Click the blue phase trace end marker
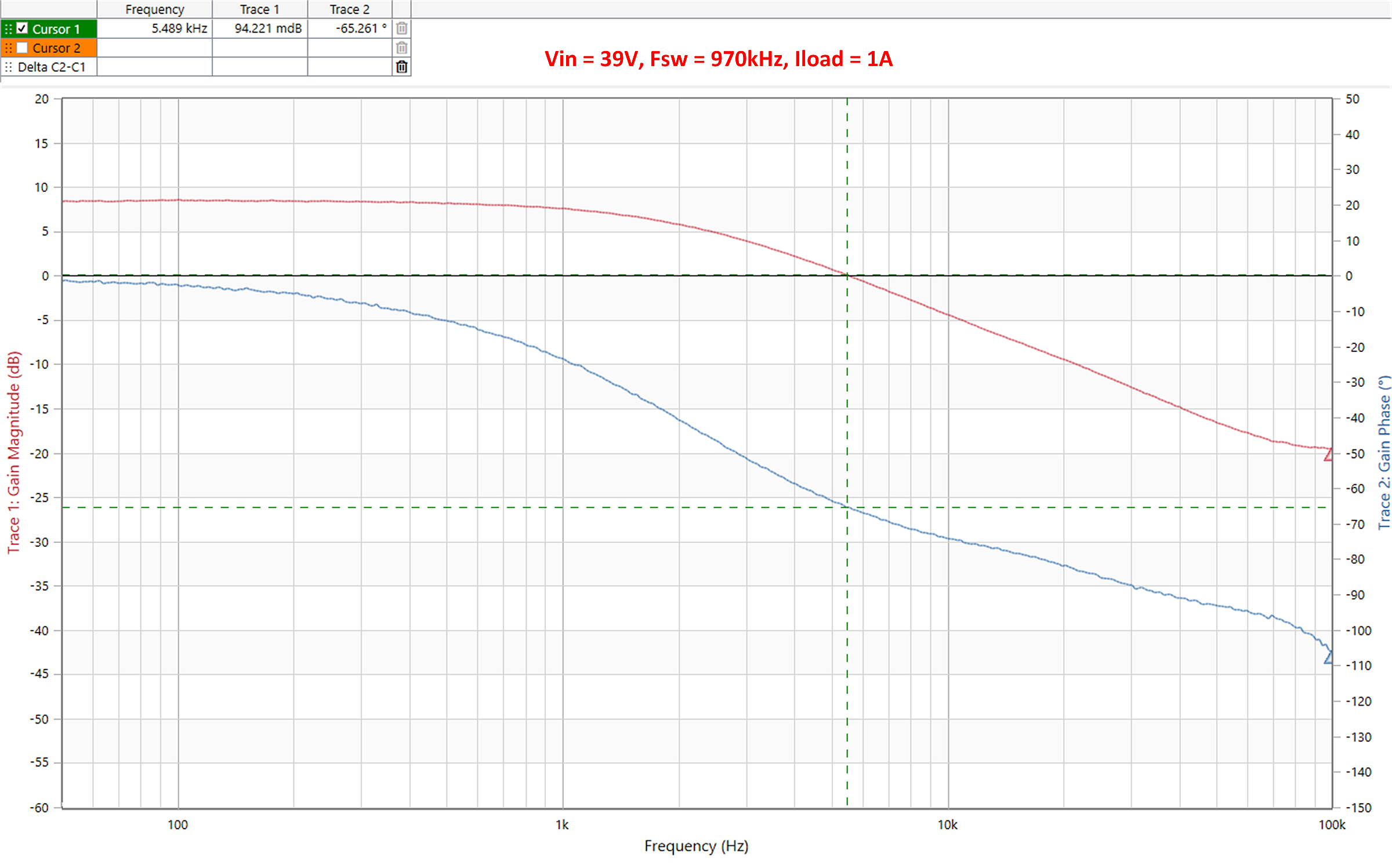 pyautogui.click(x=1328, y=657)
